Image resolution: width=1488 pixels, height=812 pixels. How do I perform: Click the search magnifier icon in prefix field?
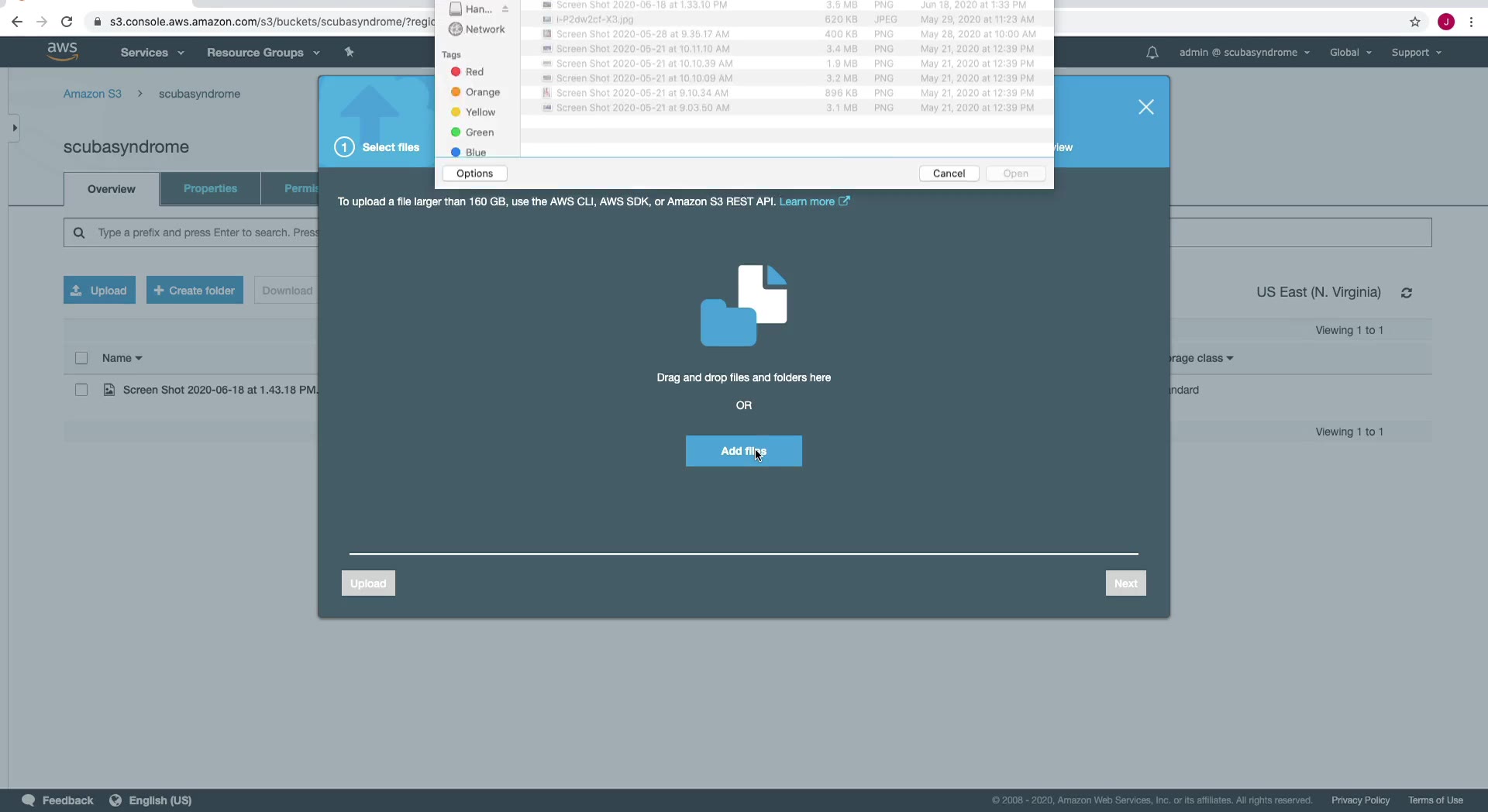[x=79, y=232]
